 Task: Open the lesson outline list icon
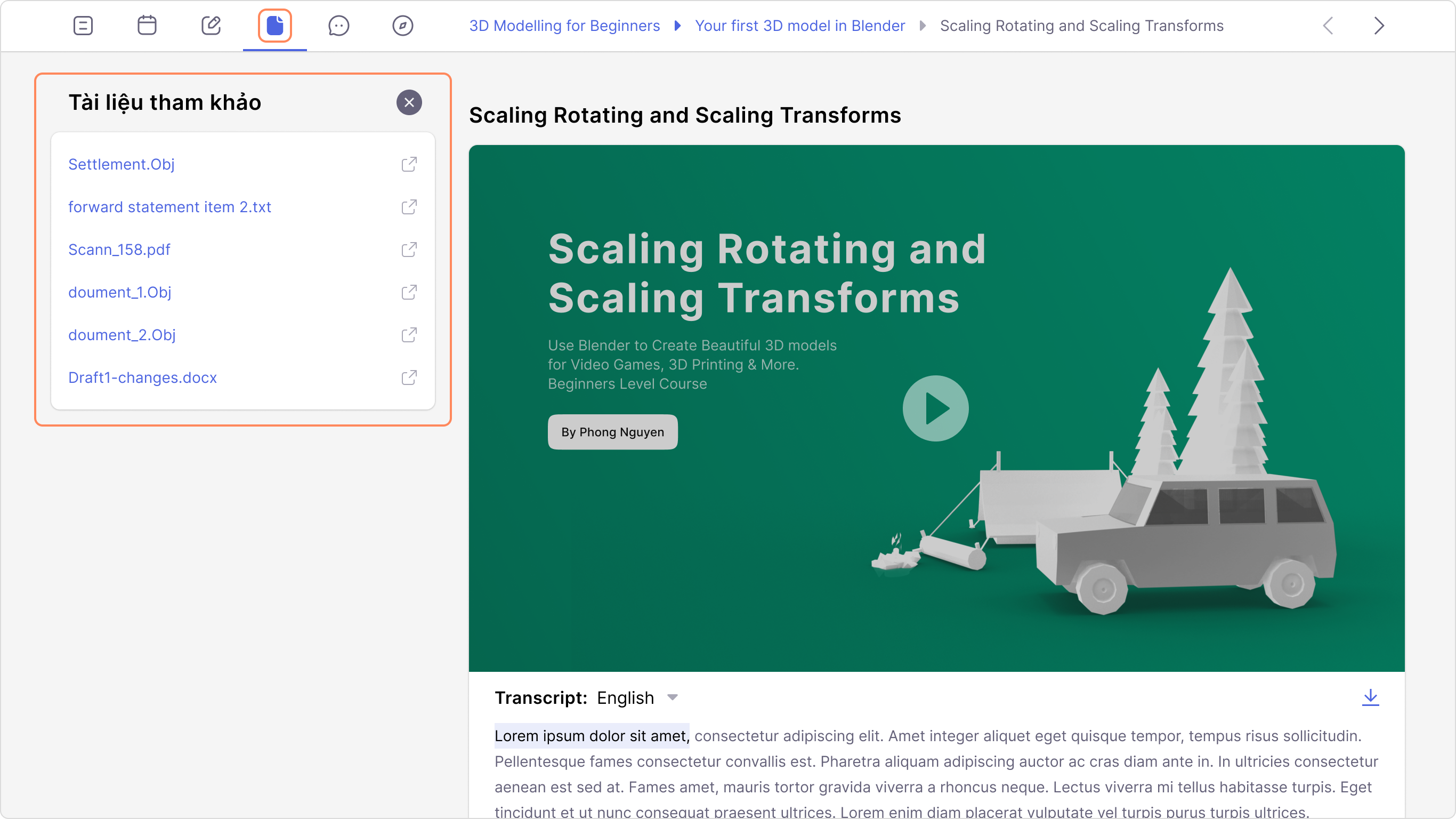pyautogui.click(x=83, y=26)
